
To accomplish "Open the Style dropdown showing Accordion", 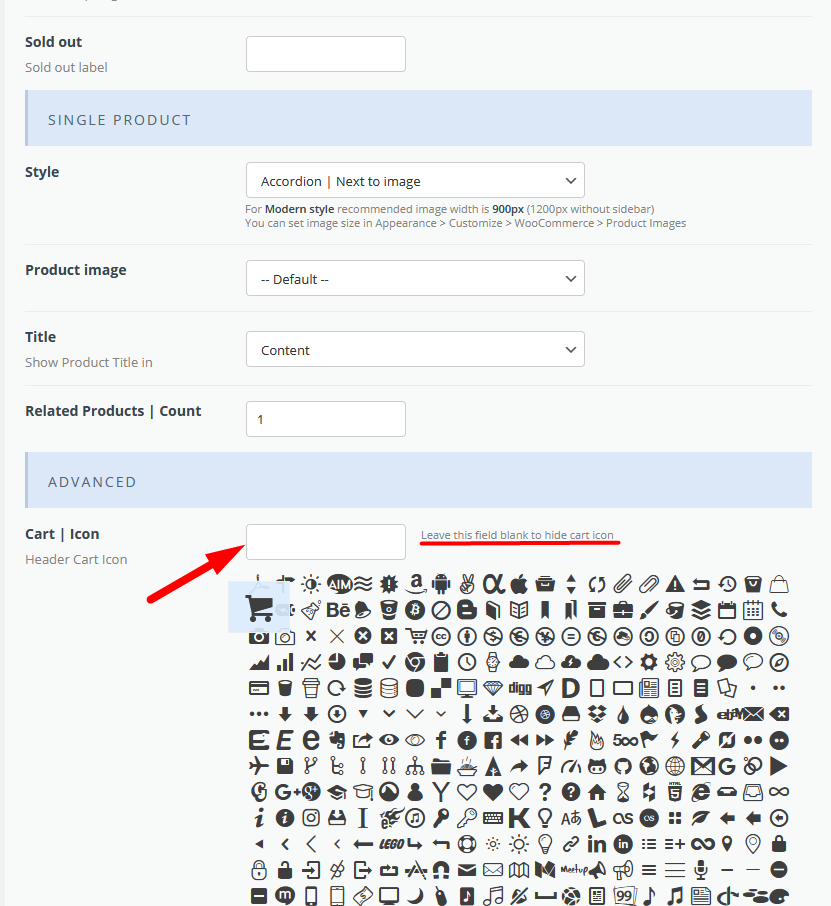I will pos(415,180).
